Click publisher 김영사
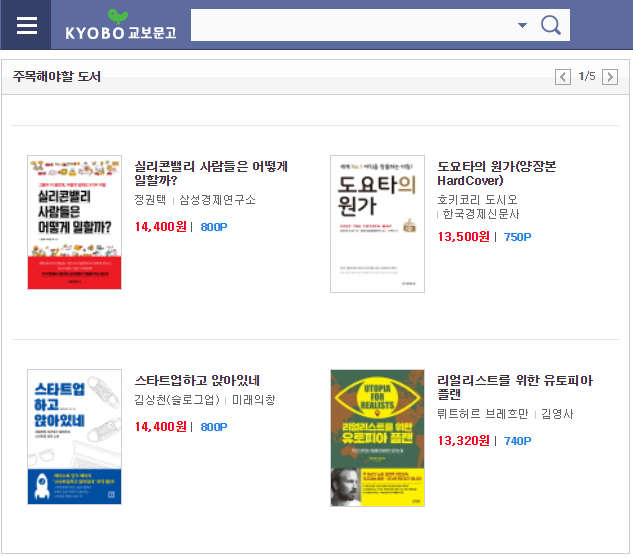Viewport: 633px width, 557px height. click(x=557, y=414)
